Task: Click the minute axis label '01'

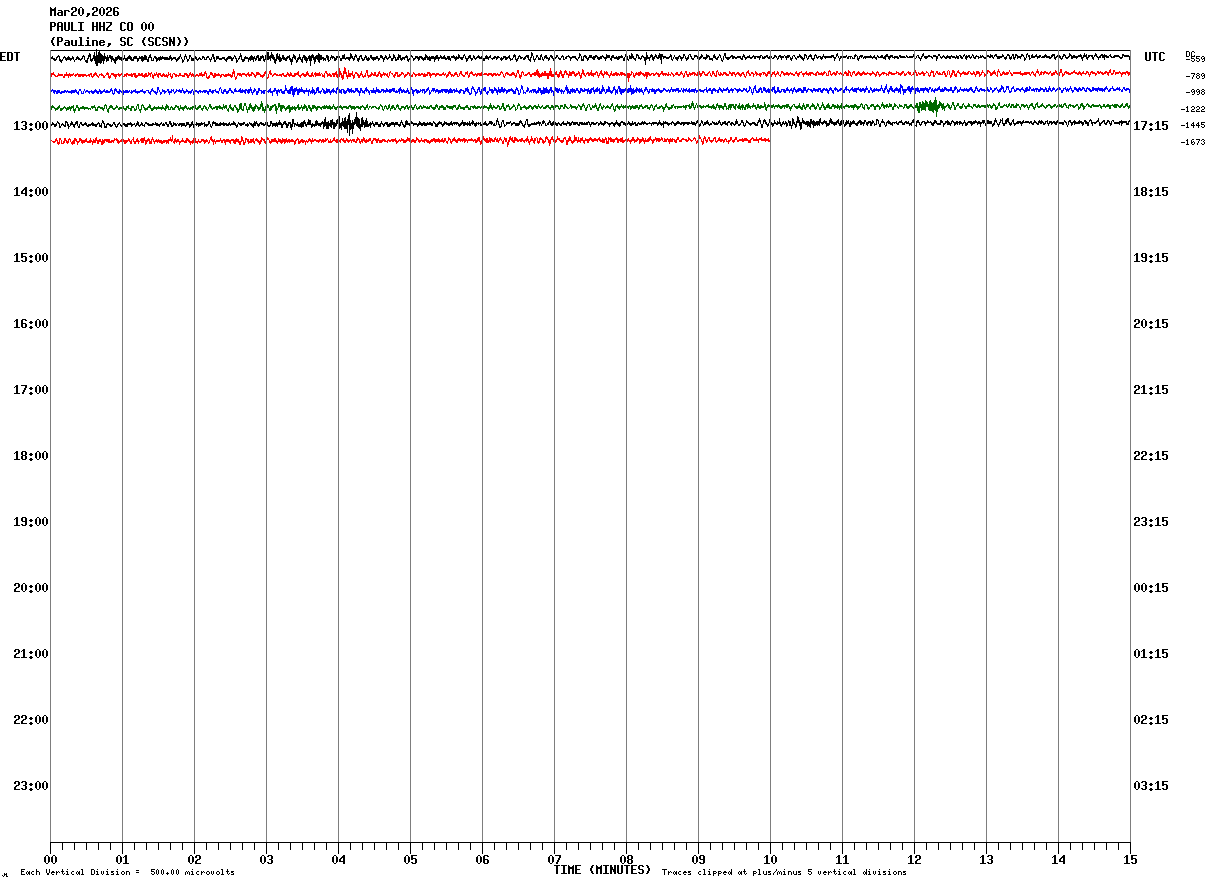Action: 122,860
